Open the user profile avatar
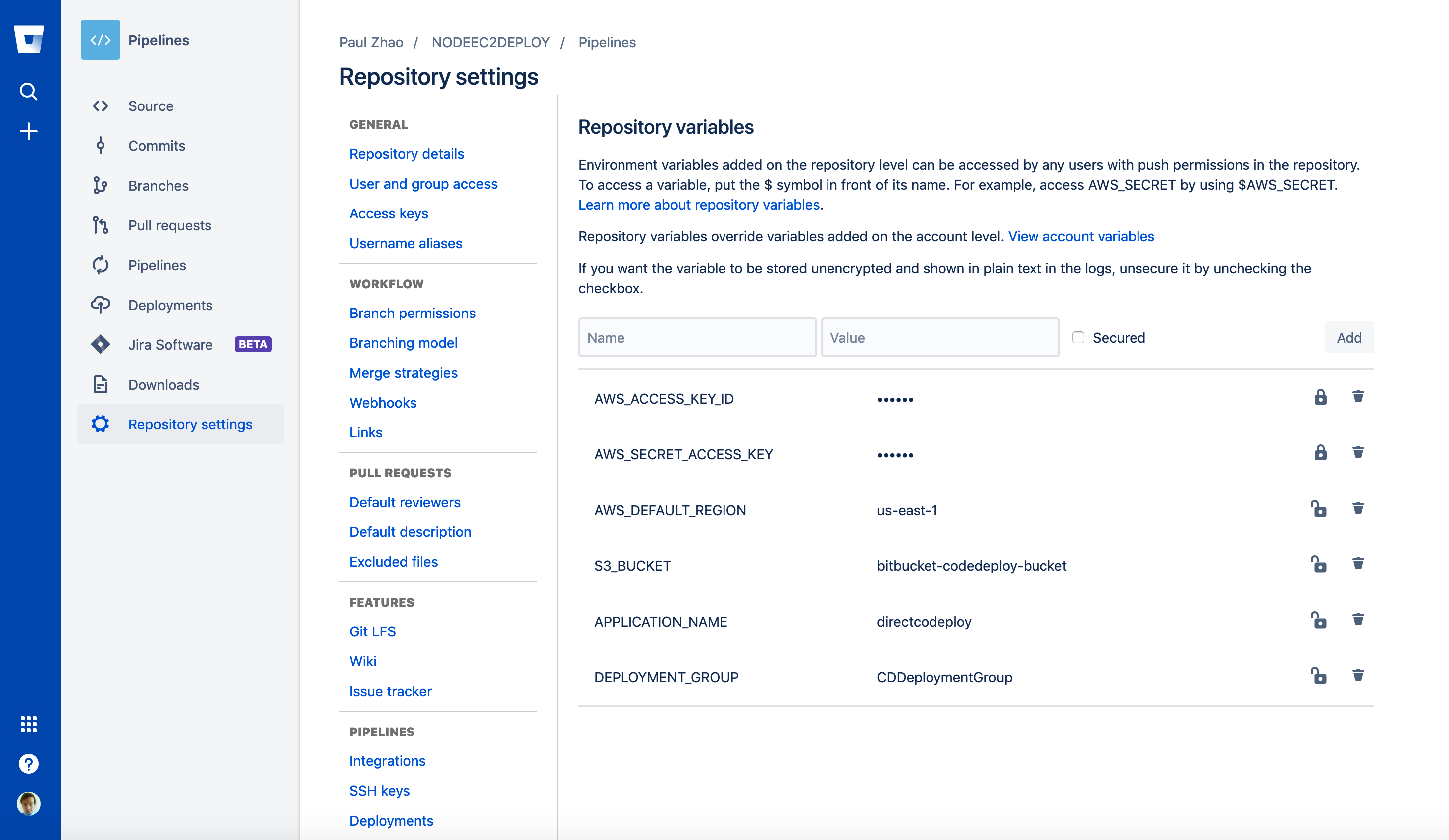 click(29, 803)
